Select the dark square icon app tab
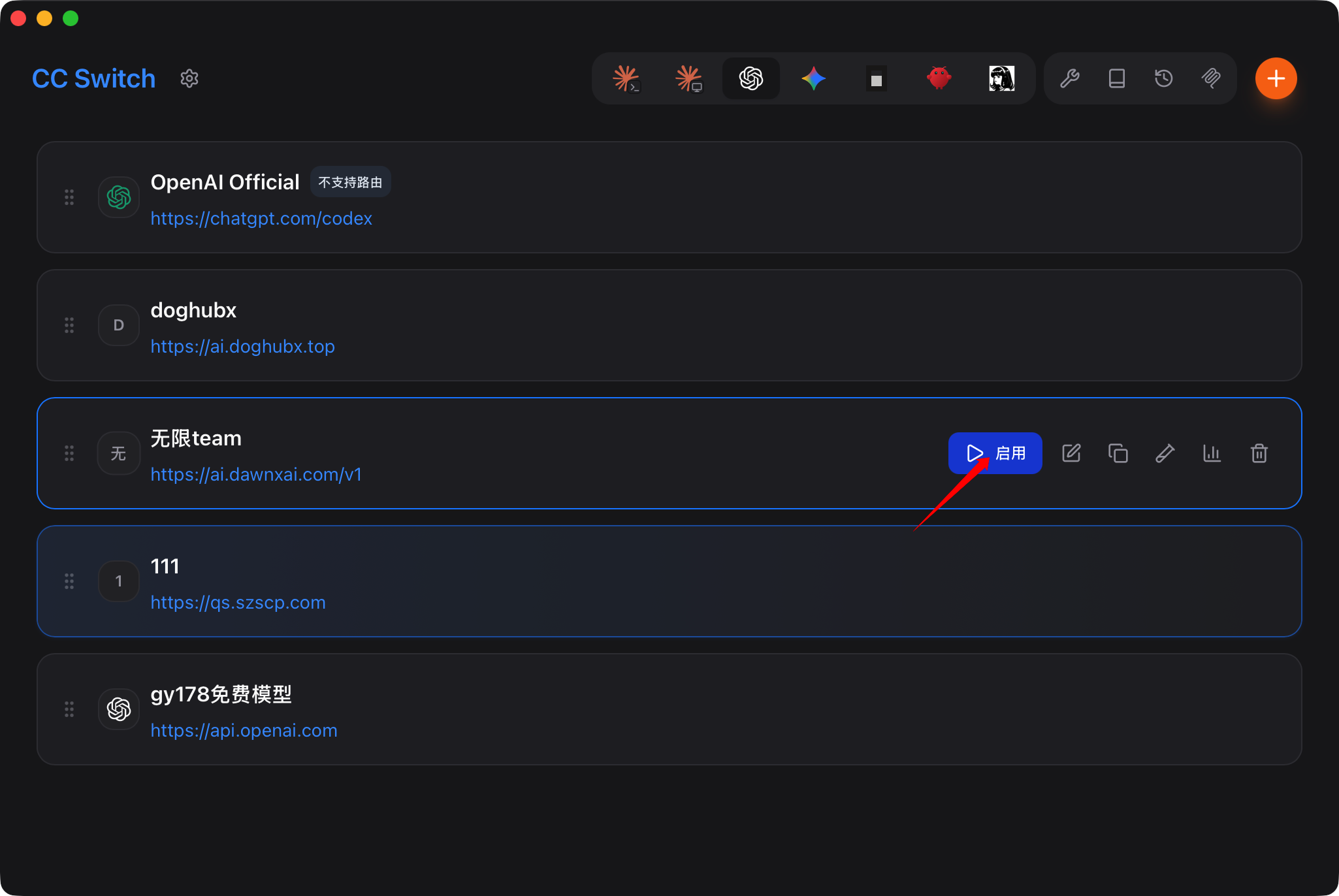The height and width of the screenshot is (896, 1339). pos(877,78)
